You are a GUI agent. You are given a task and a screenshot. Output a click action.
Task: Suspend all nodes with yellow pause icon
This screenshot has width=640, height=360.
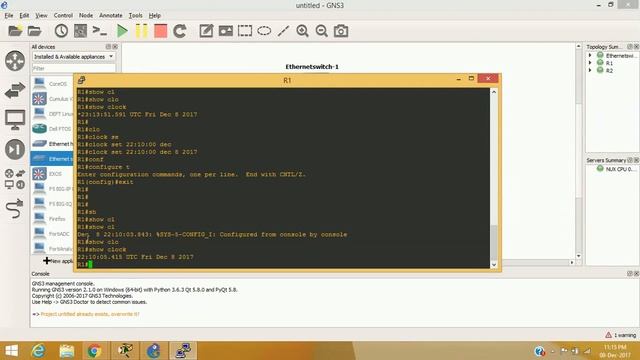[x=141, y=31]
